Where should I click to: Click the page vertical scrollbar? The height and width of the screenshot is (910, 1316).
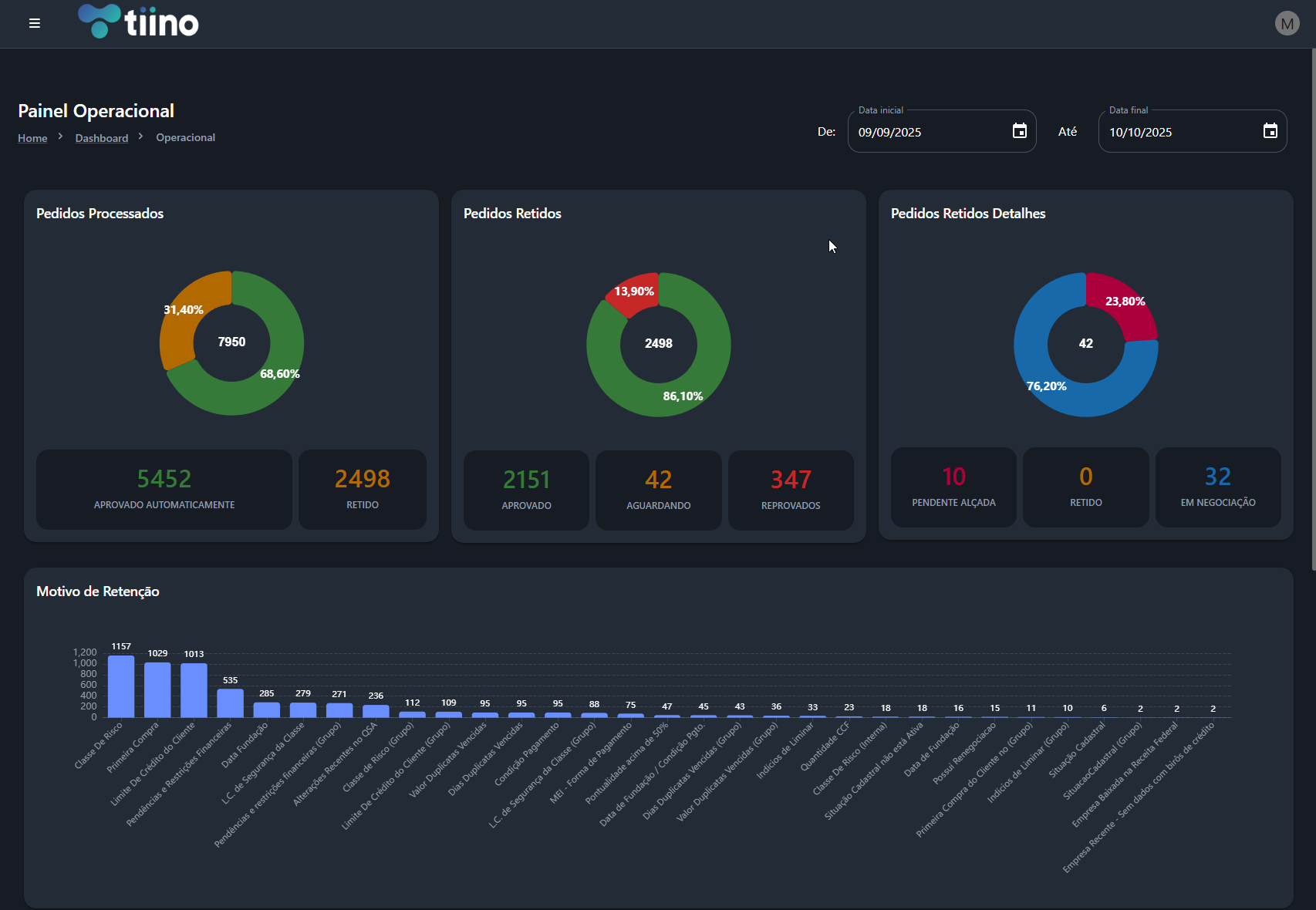[1312, 308]
